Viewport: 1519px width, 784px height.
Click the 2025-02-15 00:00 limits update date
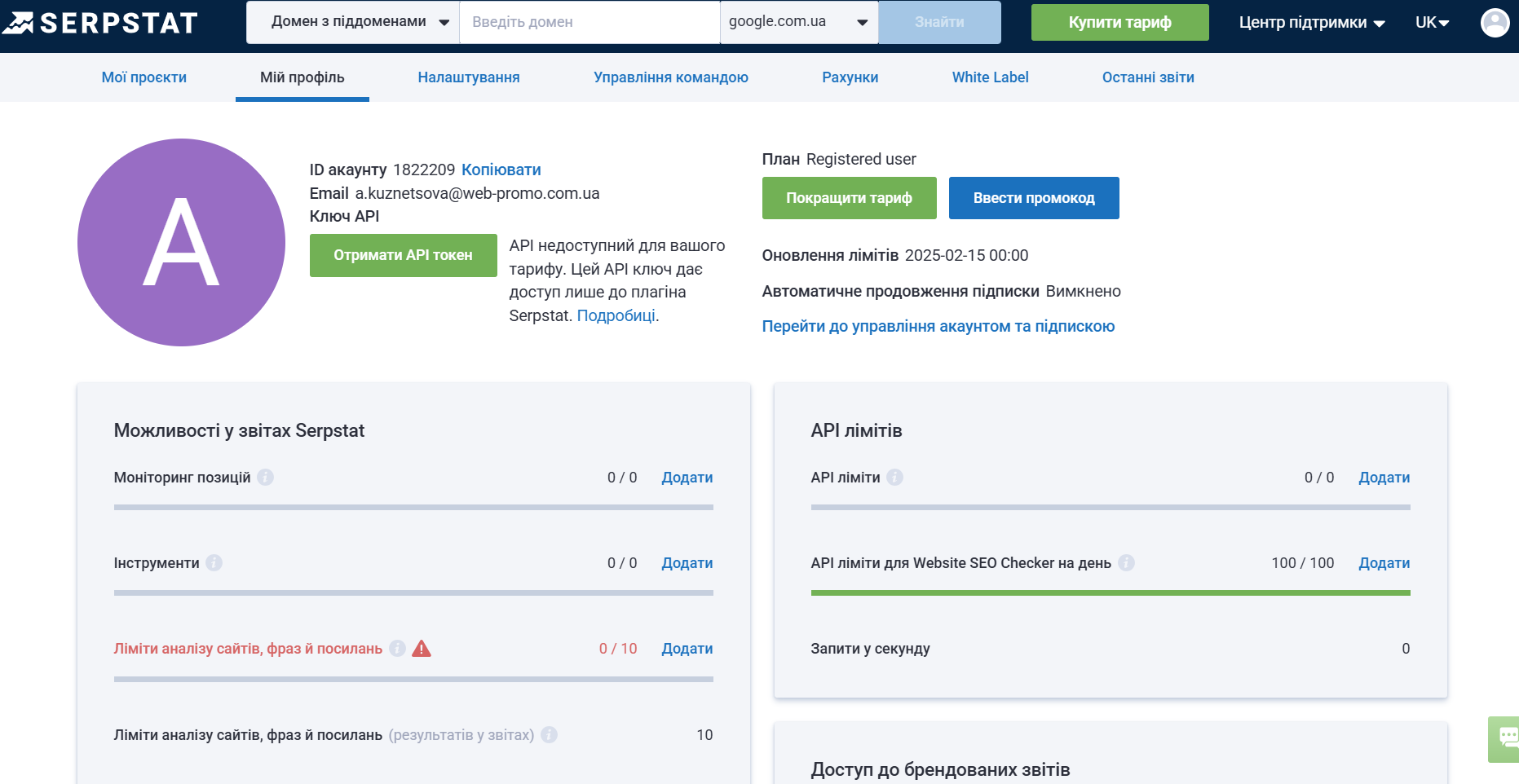click(x=966, y=255)
